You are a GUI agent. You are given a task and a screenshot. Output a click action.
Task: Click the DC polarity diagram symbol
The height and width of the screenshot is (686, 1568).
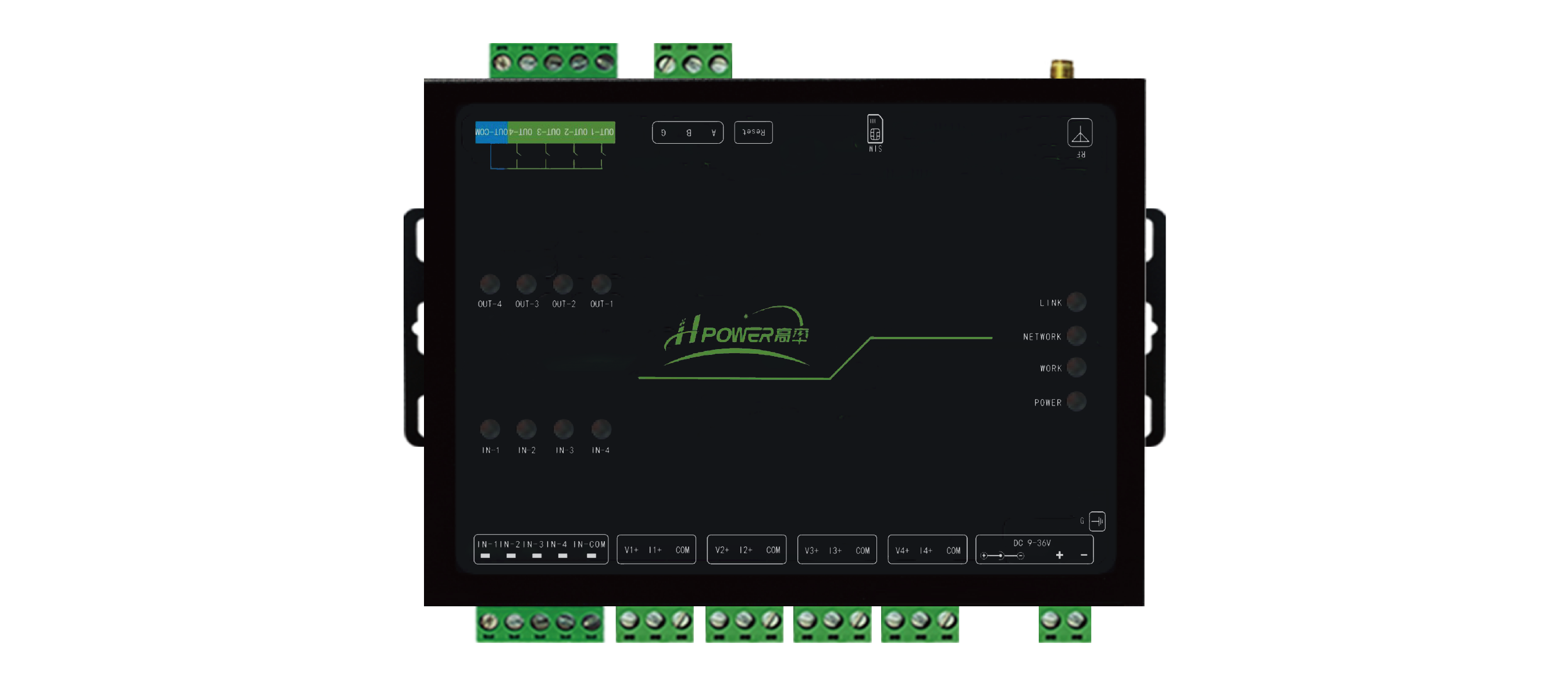pyautogui.click(x=1002, y=556)
